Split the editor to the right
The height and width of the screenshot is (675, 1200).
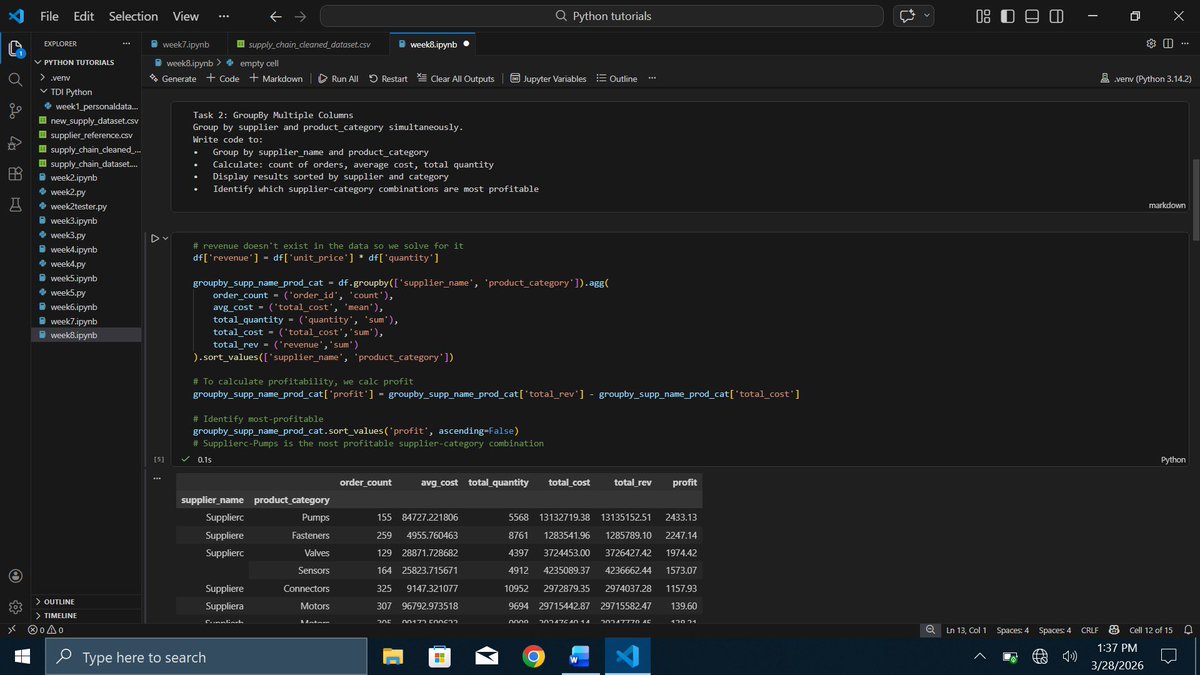(1167, 44)
